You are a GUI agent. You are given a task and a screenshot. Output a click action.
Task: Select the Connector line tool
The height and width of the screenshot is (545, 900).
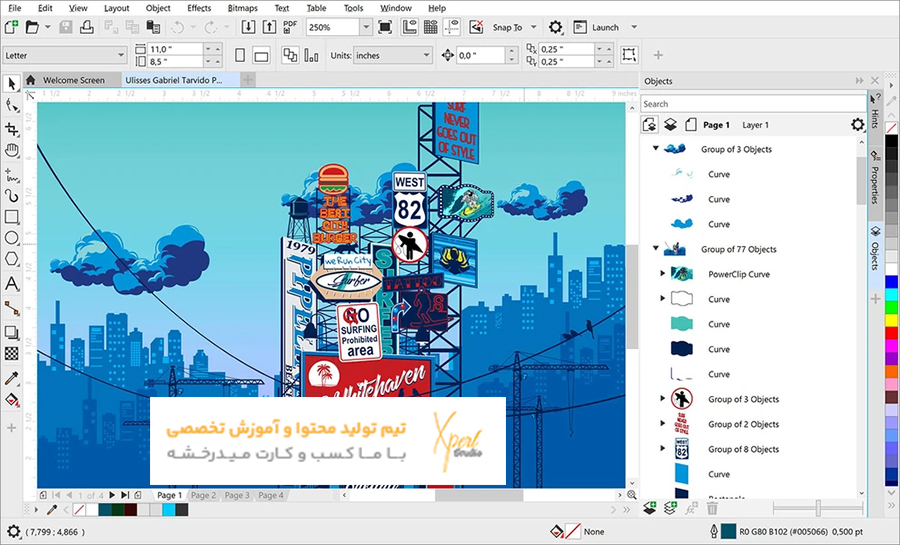pyautogui.click(x=11, y=309)
